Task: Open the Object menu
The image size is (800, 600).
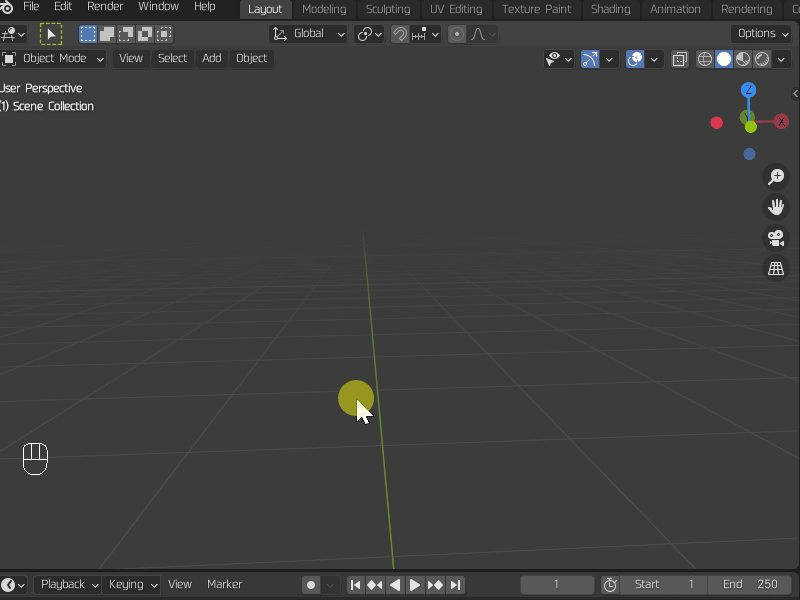Action: [x=252, y=58]
